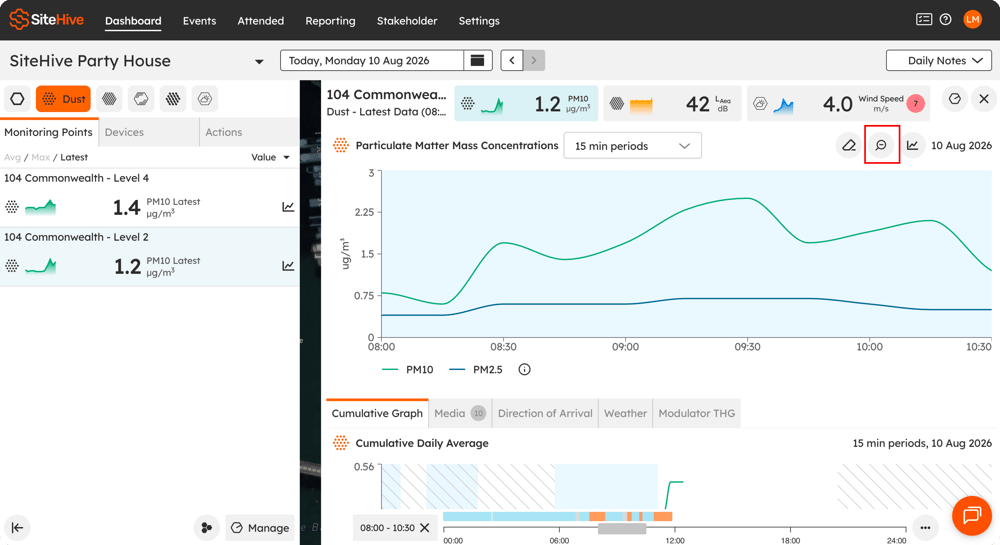This screenshot has width=1000, height=545.
Task: Click the Particulate Matter hexagon icon
Action: (341, 145)
